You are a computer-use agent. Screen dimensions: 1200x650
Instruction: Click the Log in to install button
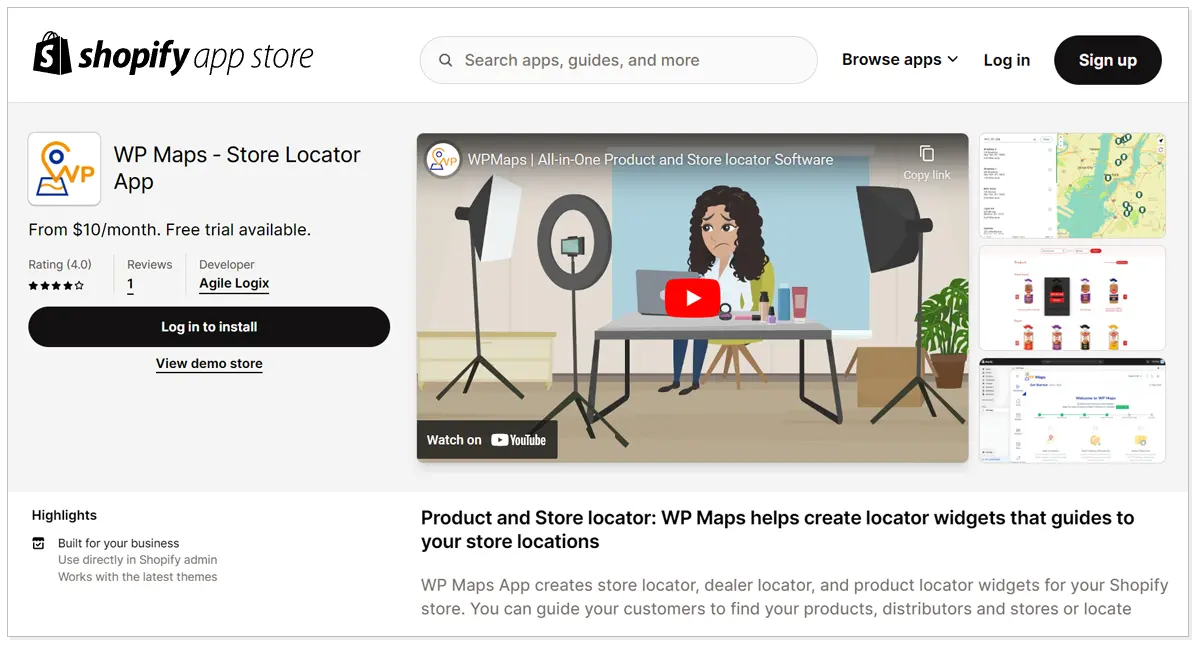click(209, 327)
